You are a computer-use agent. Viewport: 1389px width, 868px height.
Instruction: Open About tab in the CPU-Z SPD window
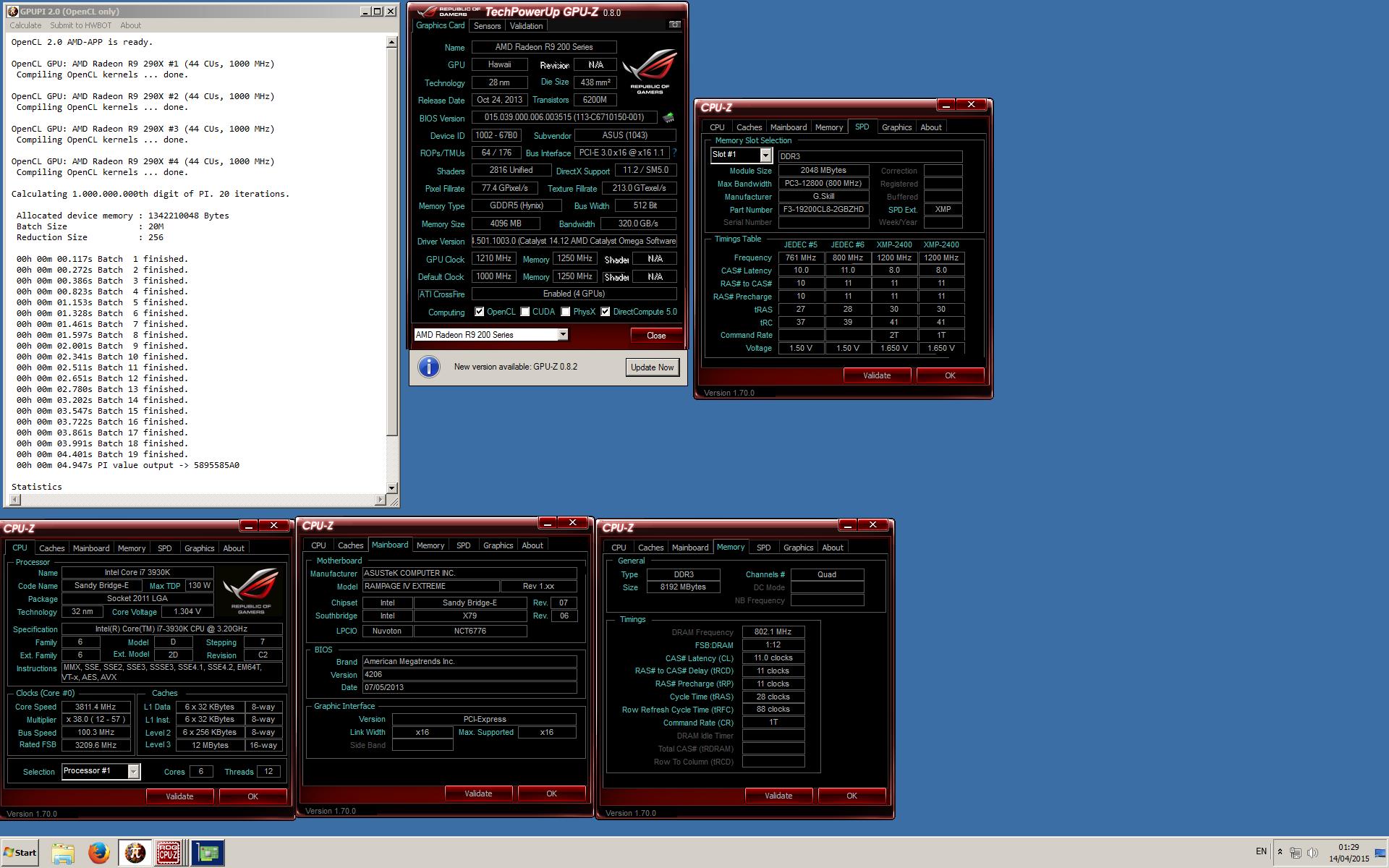coord(931,127)
